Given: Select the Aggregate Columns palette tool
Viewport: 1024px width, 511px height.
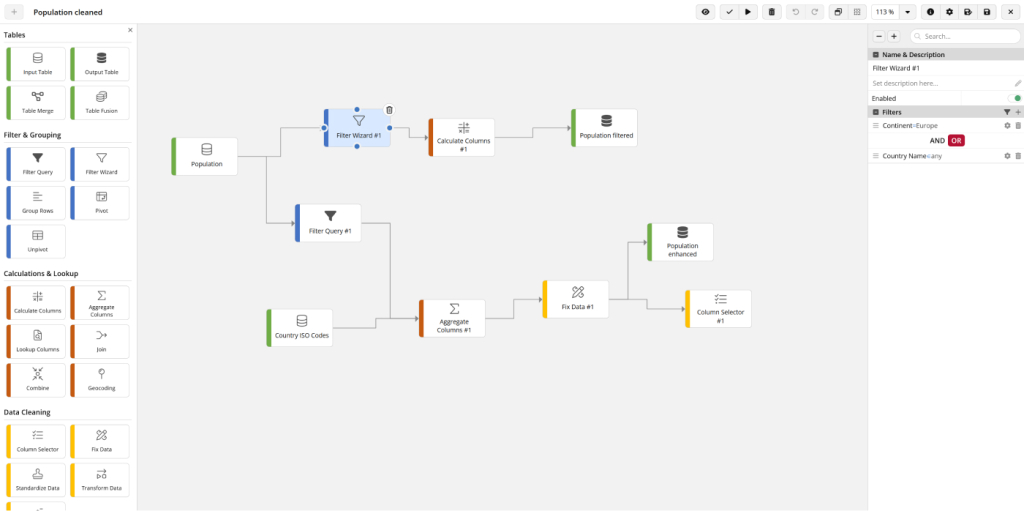Looking at the screenshot, I should coord(100,303).
